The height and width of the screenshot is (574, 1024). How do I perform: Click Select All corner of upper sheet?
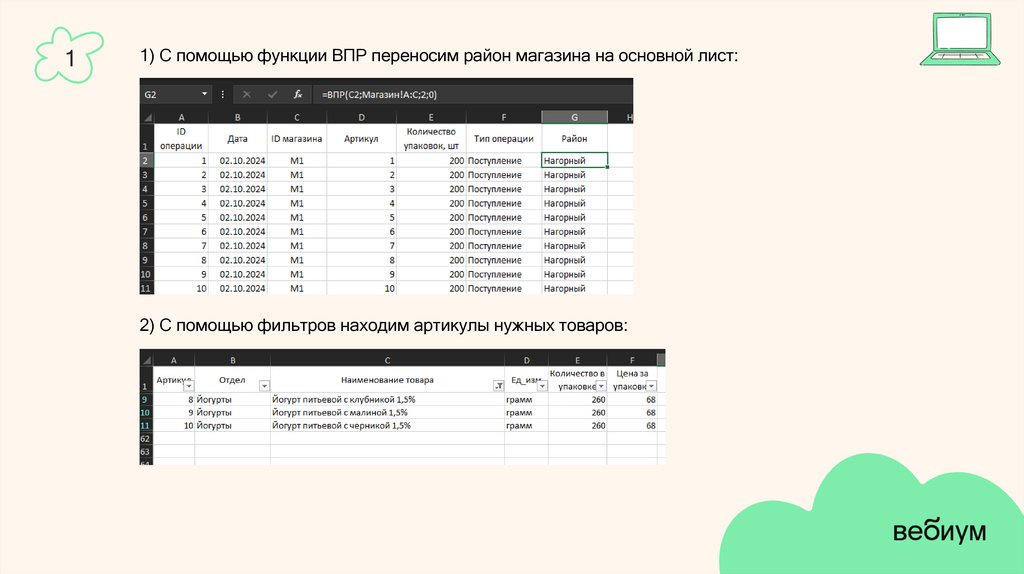click(x=147, y=118)
